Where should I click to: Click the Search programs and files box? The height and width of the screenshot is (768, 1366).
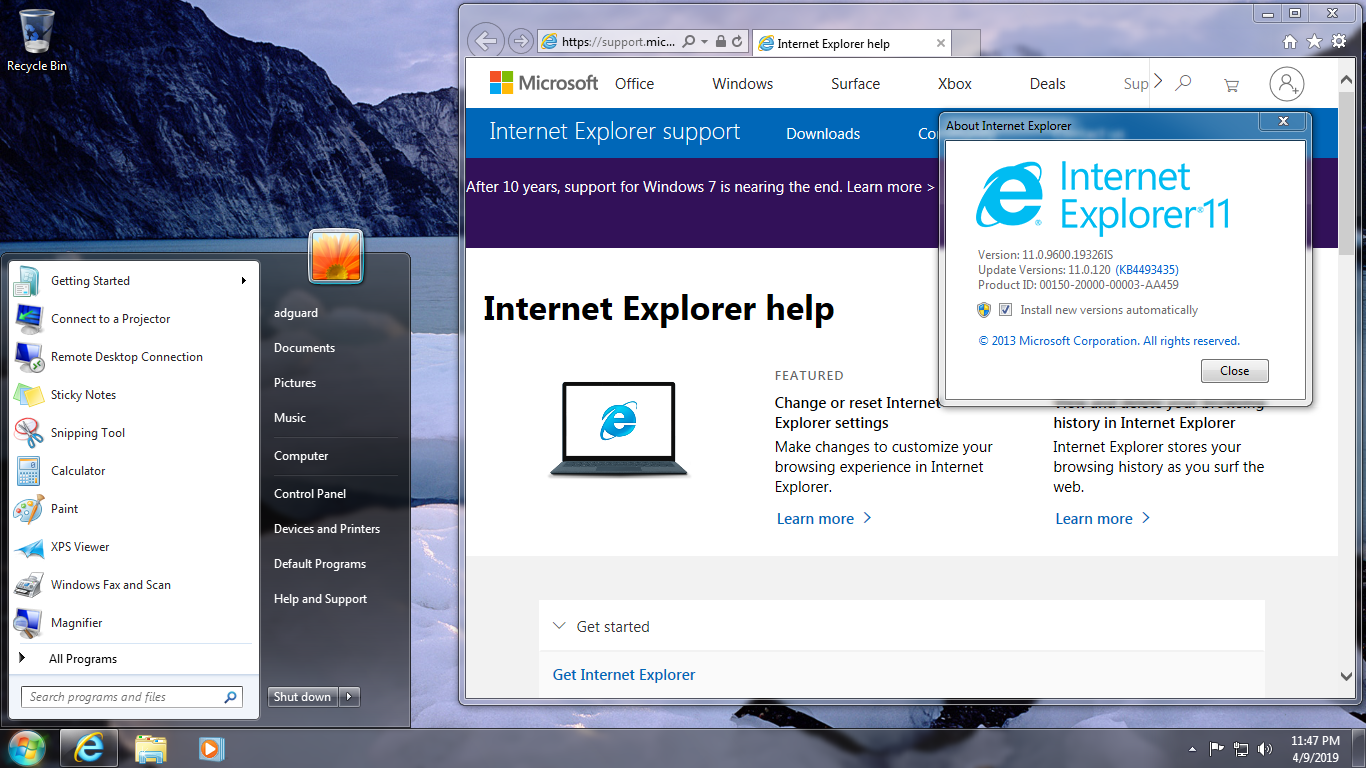click(x=132, y=697)
